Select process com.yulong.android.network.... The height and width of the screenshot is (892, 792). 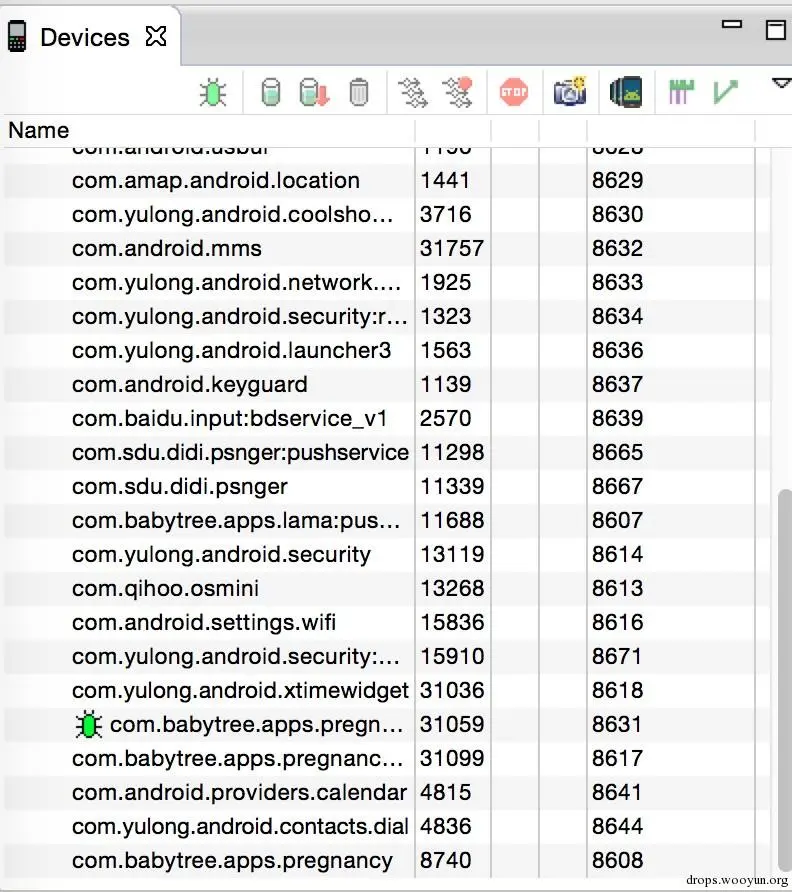[x=236, y=283]
